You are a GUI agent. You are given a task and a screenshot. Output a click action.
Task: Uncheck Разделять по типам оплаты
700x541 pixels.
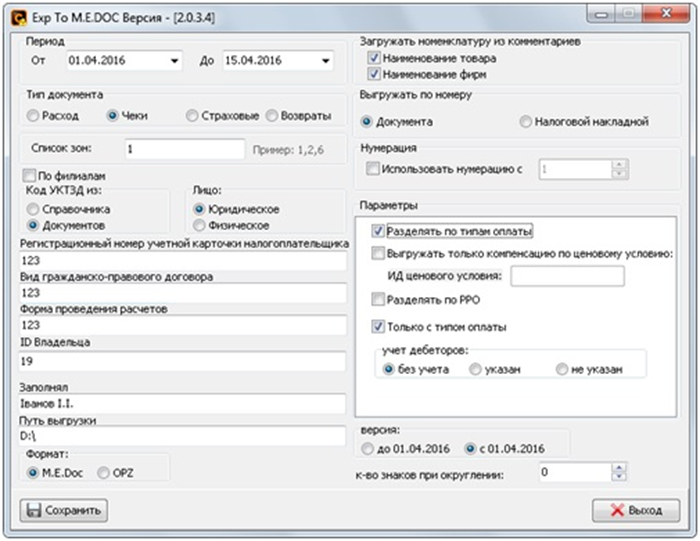pyautogui.click(x=377, y=230)
